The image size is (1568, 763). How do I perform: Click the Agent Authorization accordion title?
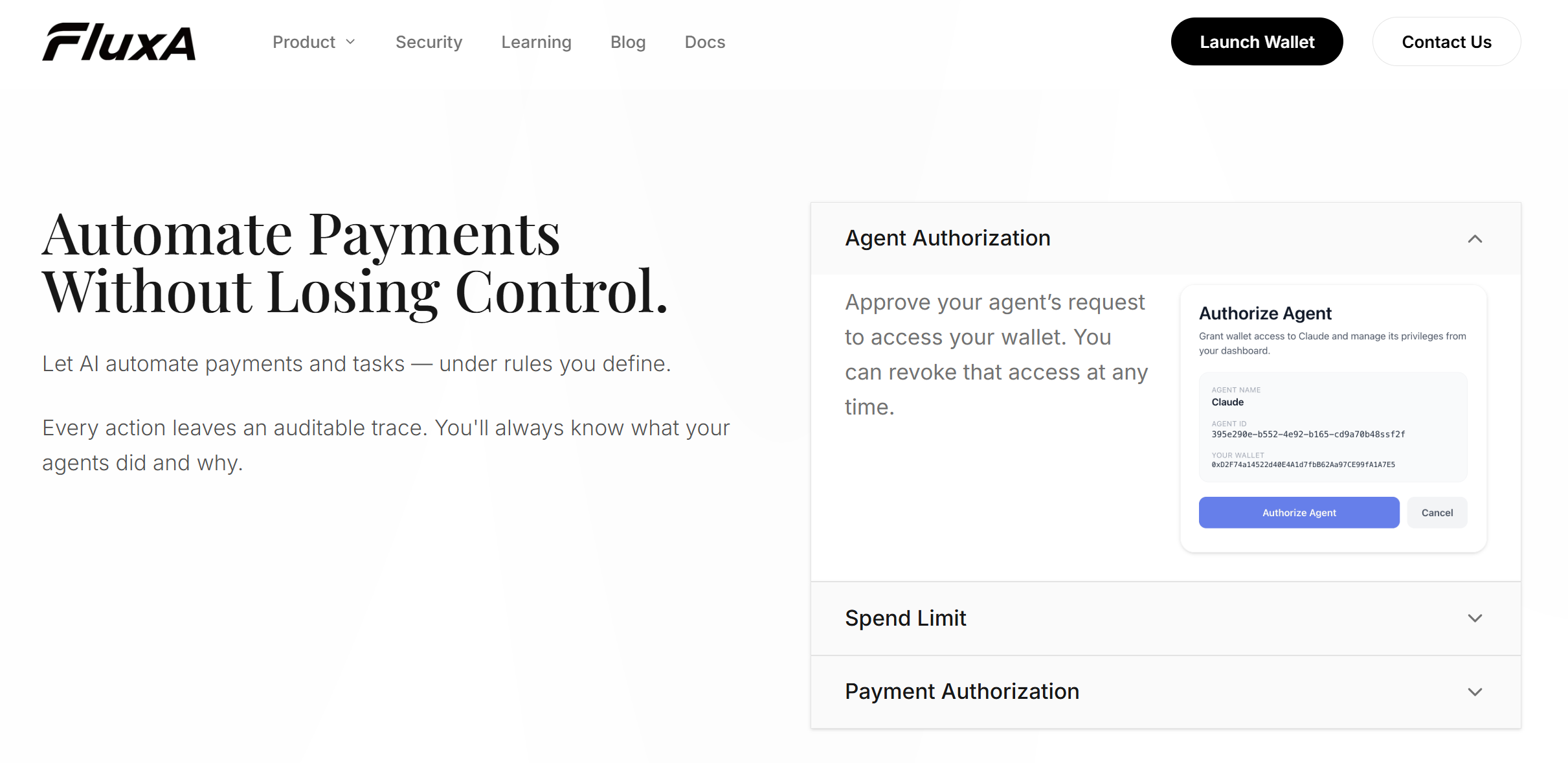[948, 238]
